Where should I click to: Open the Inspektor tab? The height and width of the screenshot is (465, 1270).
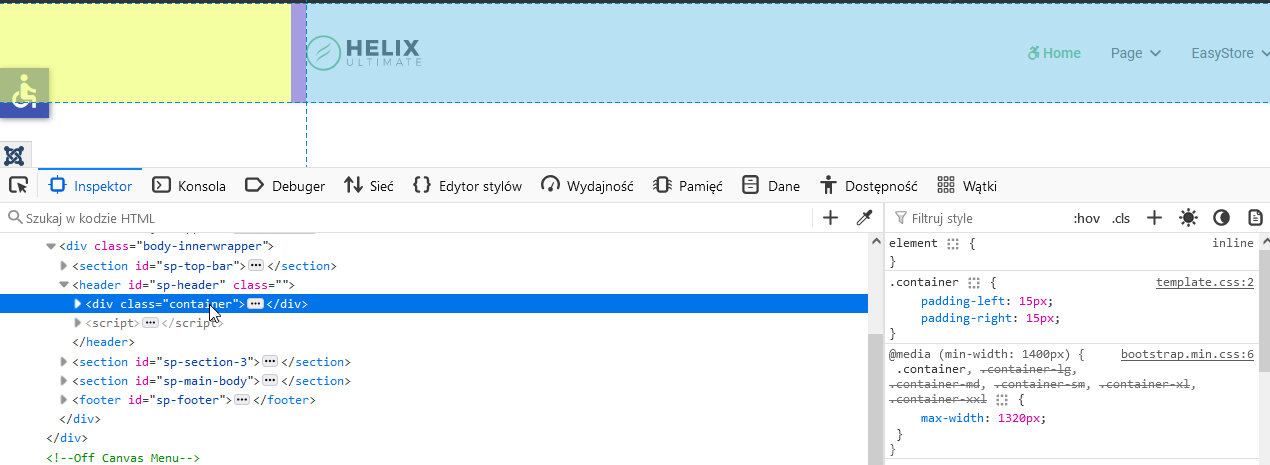(x=91, y=185)
